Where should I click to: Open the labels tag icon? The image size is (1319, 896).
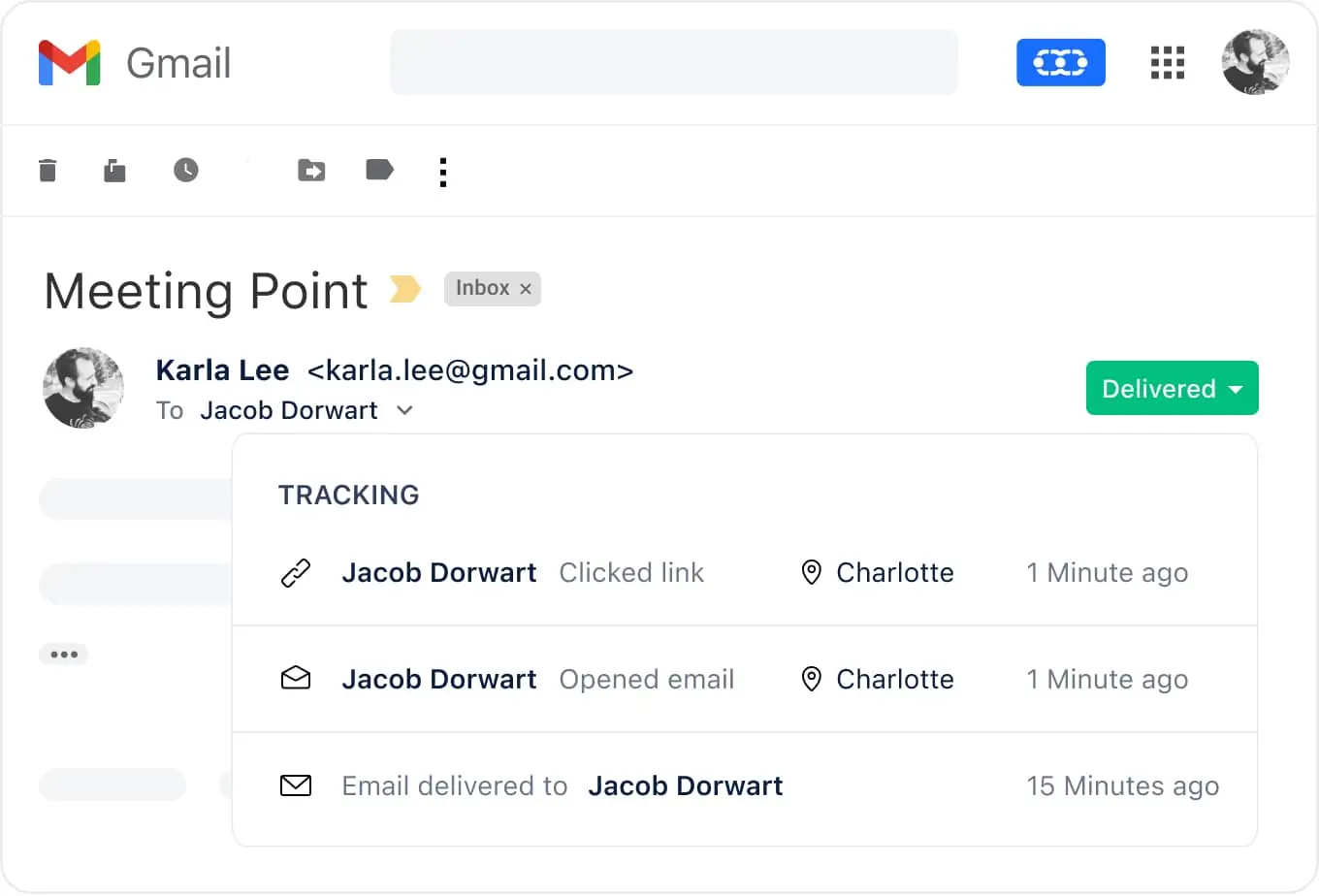click(x=379, y=171)
